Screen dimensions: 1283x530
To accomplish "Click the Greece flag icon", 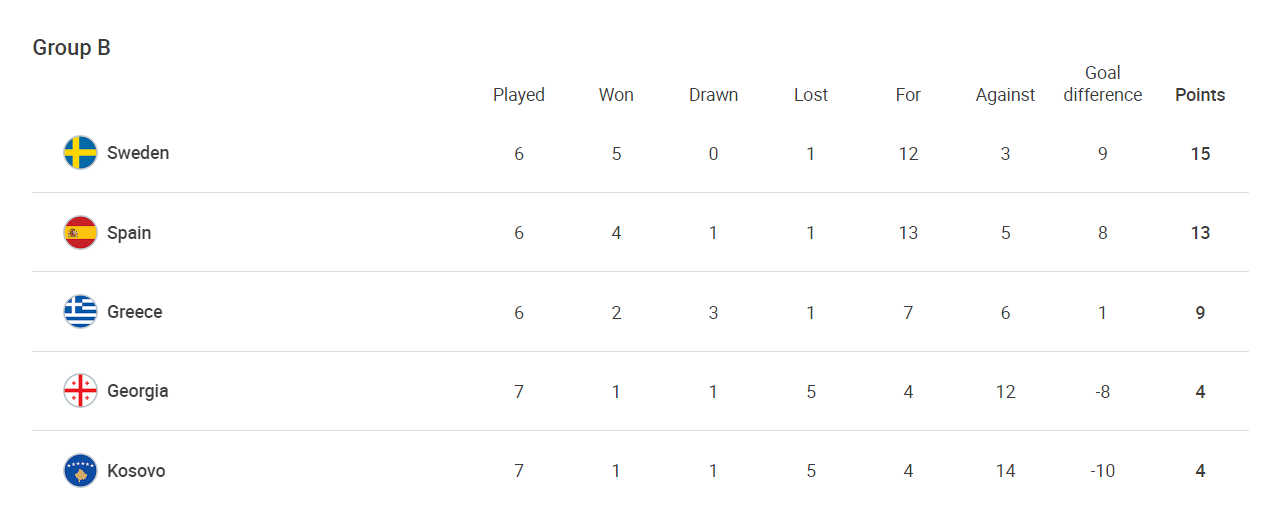I will pos(80,312).
